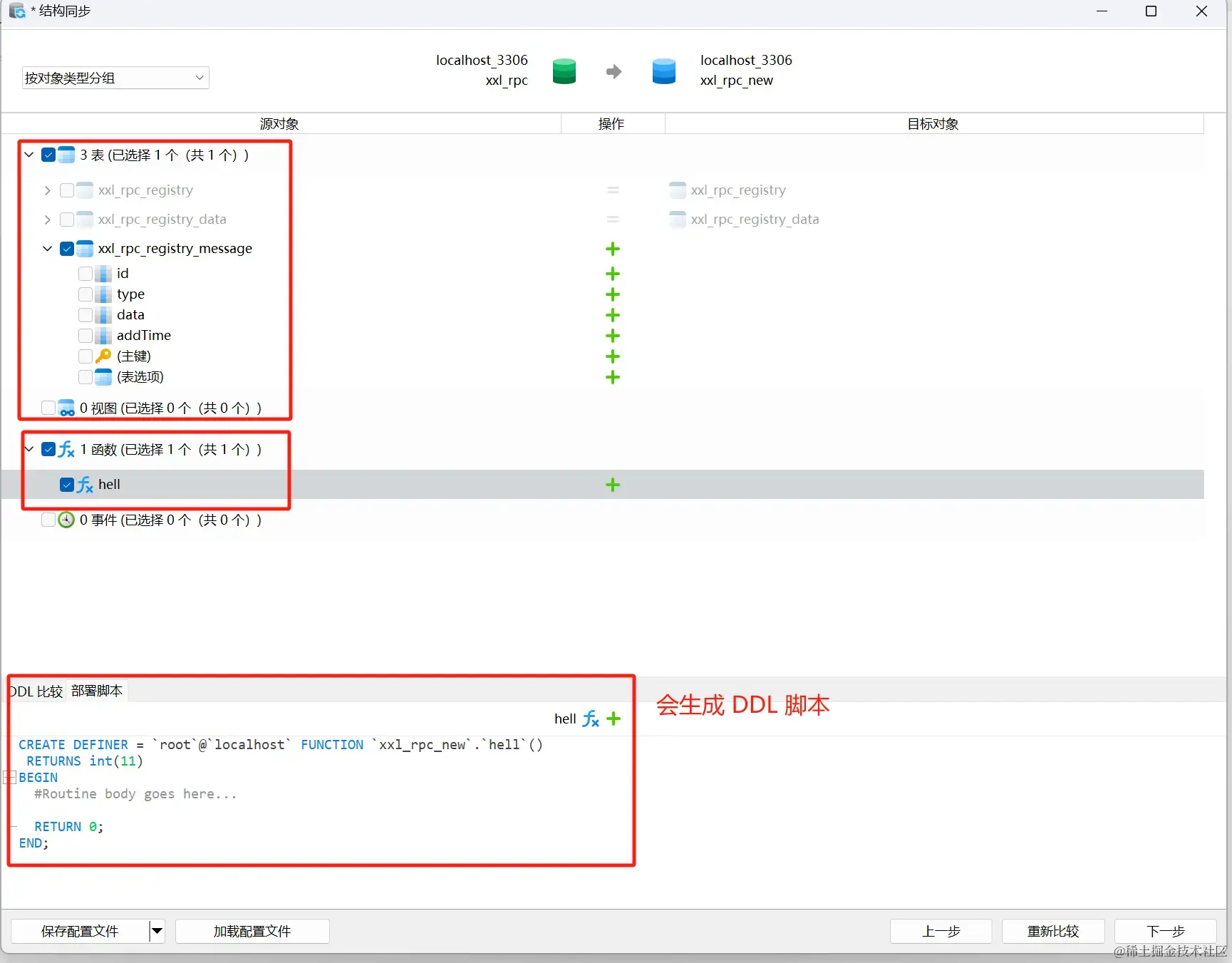
Task: Click the fx icon in the DDL header
Action: point(591,719)
